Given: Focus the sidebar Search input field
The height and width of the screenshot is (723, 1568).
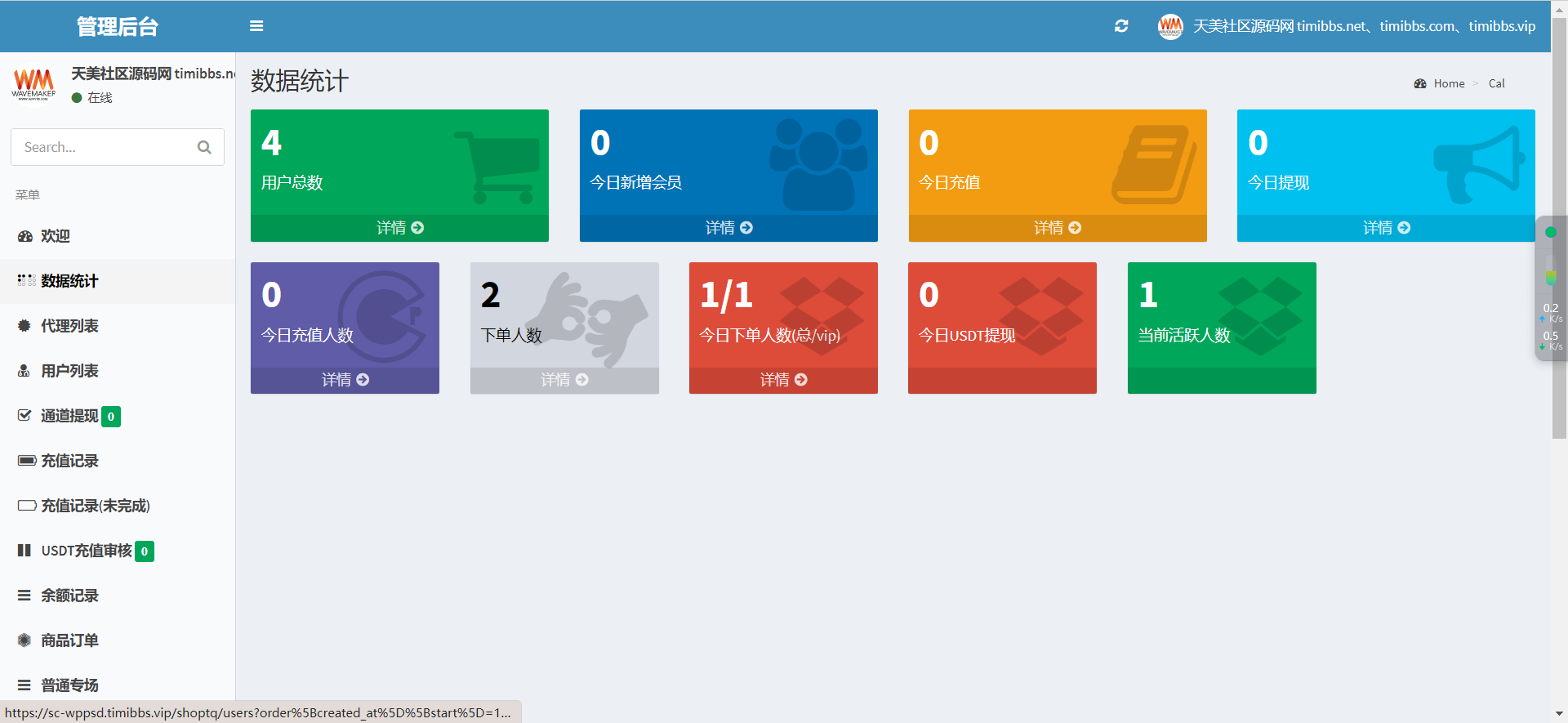Looking at the screenshot, I should (x=118, y=147).
